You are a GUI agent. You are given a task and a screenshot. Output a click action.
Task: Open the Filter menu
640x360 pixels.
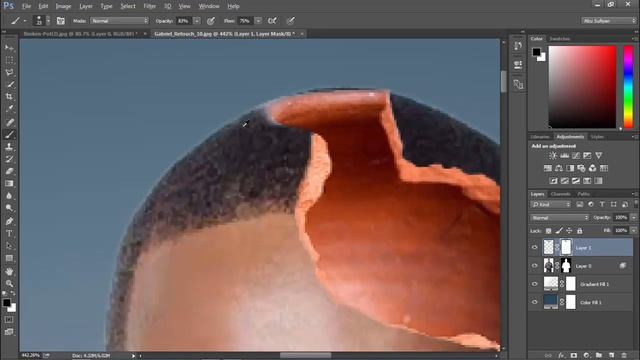coord(150,6)
